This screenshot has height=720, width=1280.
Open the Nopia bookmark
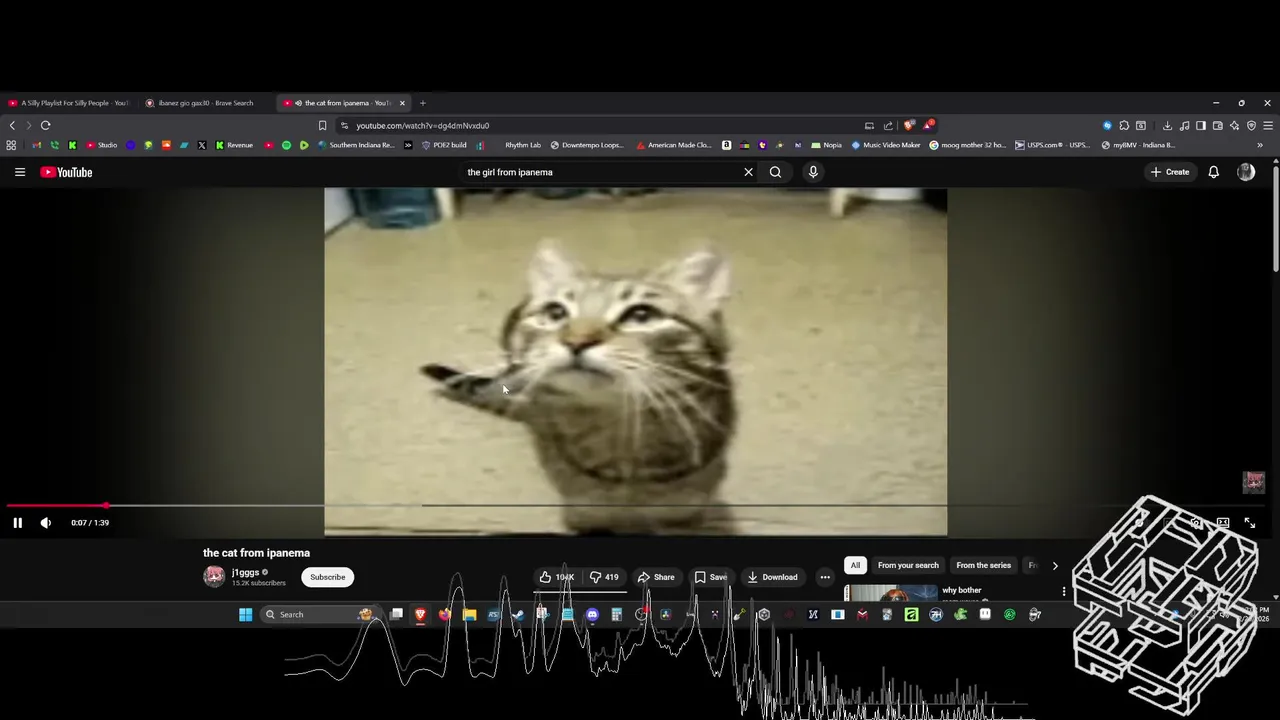pos(826,145)
